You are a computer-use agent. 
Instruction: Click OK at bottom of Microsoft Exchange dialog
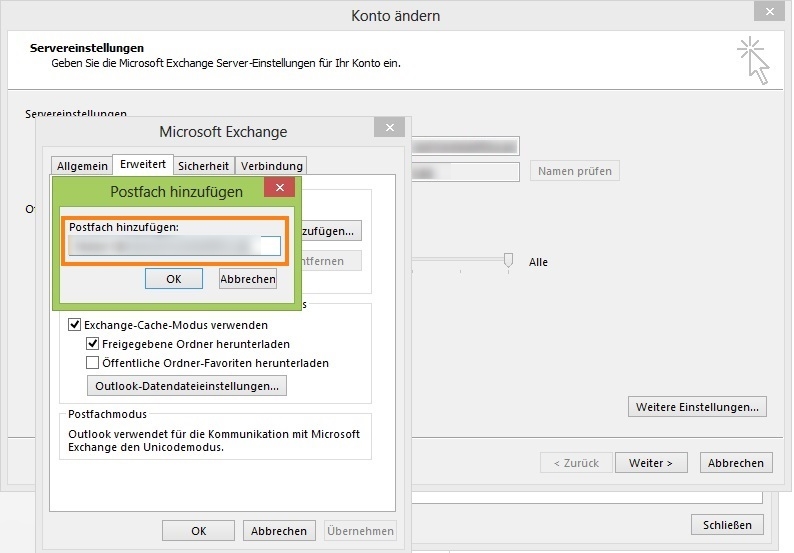pos(198,531)
